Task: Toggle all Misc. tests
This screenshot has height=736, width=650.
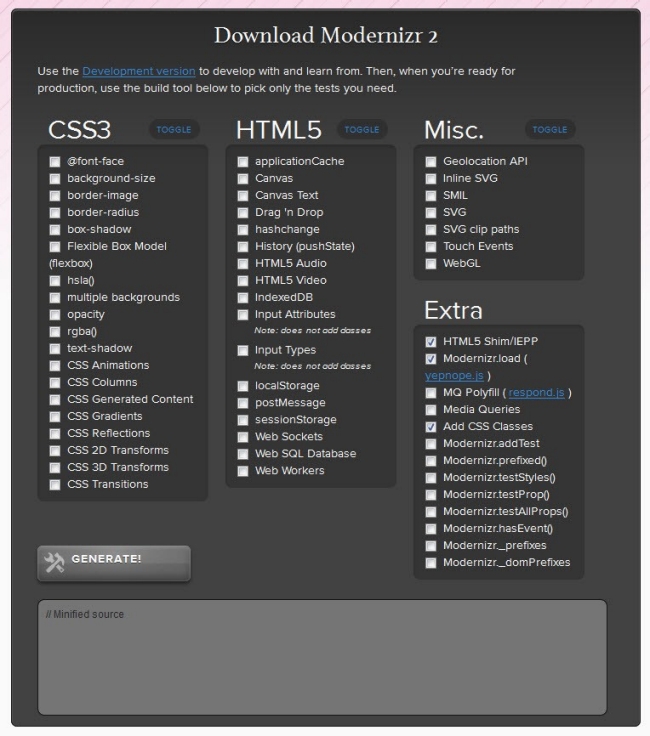Action: point(549,130)
